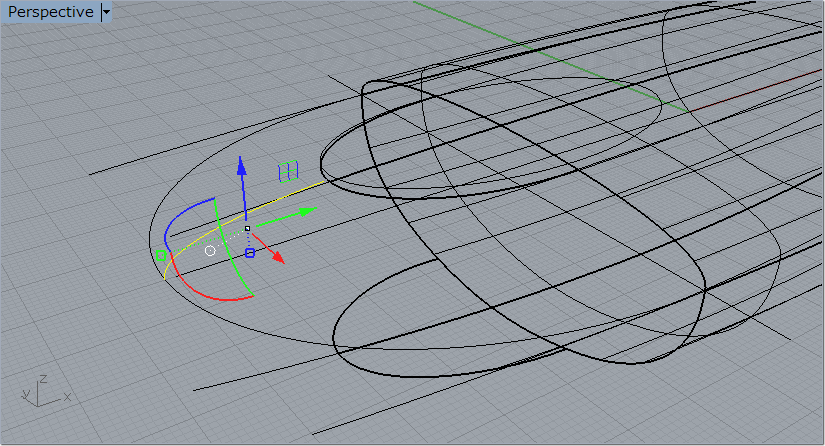Screen dimensions: 825x446
Task: Open the gumball menu white circle
Action: click(210, 251)
